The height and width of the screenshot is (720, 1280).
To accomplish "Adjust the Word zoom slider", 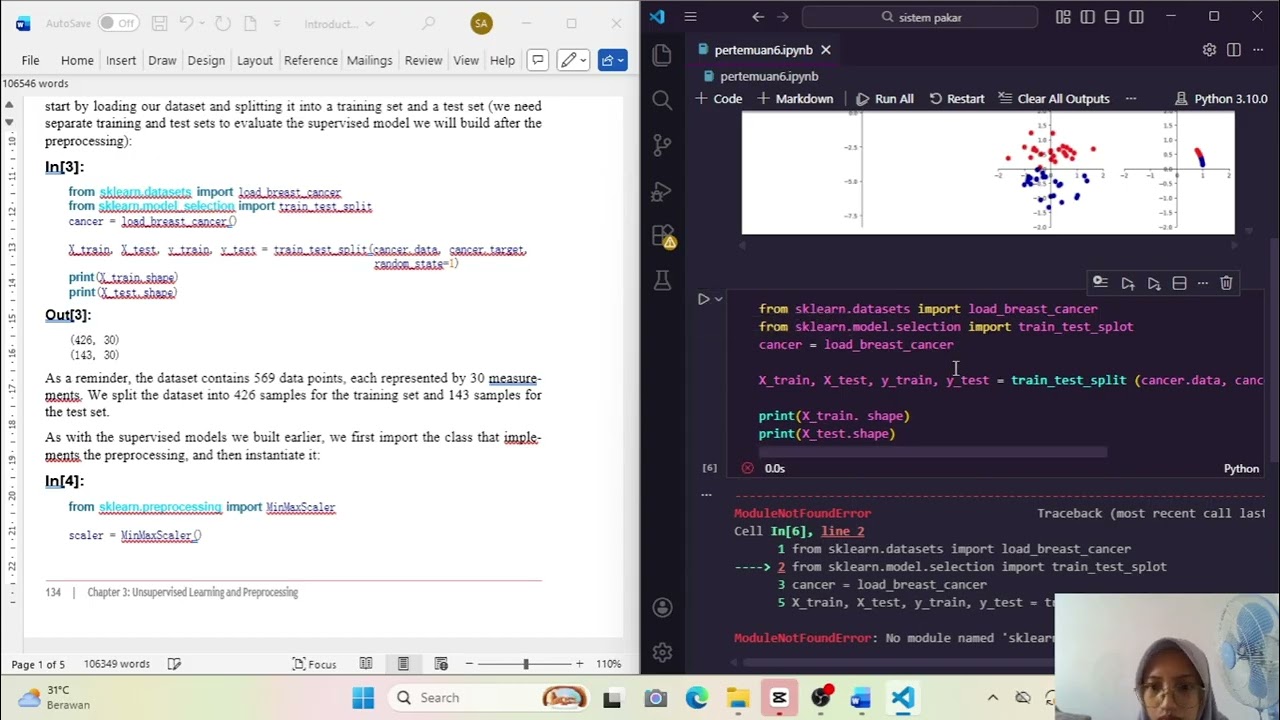I will pos(524,664).
